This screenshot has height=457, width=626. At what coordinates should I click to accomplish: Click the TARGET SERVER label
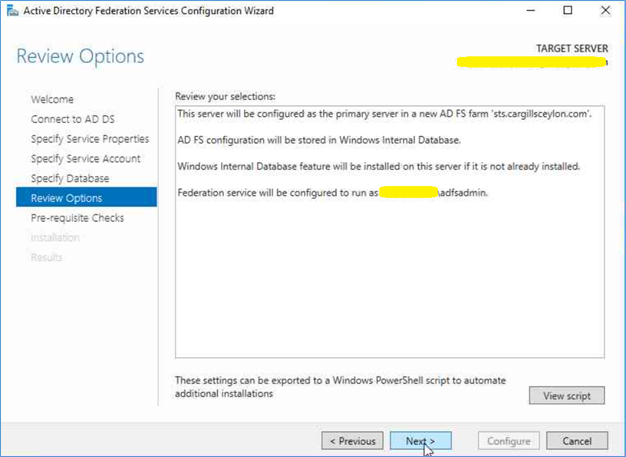(x=572, y=49)
